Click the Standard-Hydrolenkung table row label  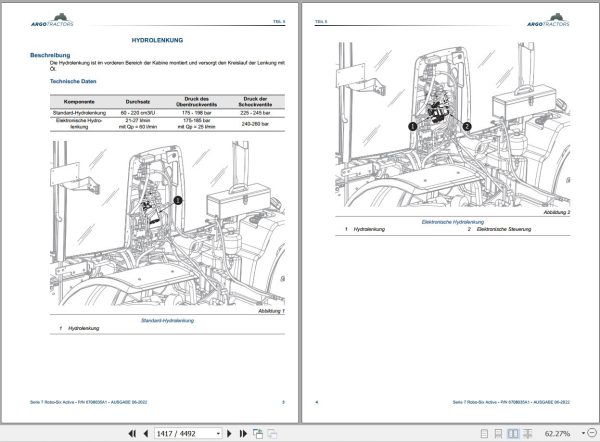pyautogui.click(x=79, y=113)
